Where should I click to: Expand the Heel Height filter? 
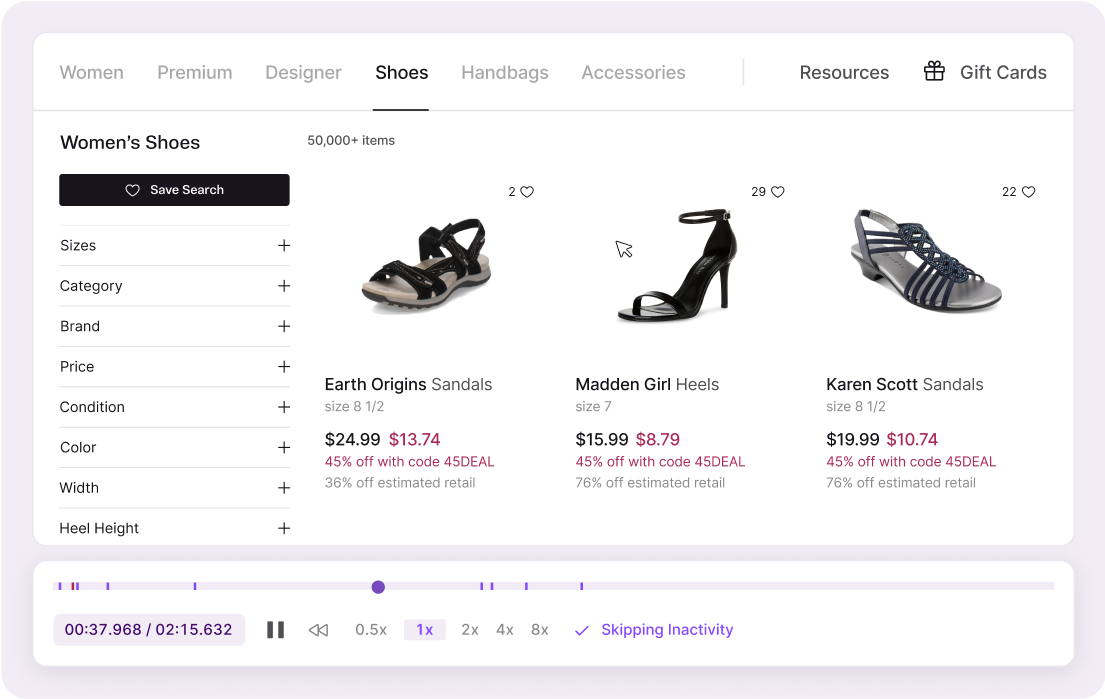click(284, 528)
